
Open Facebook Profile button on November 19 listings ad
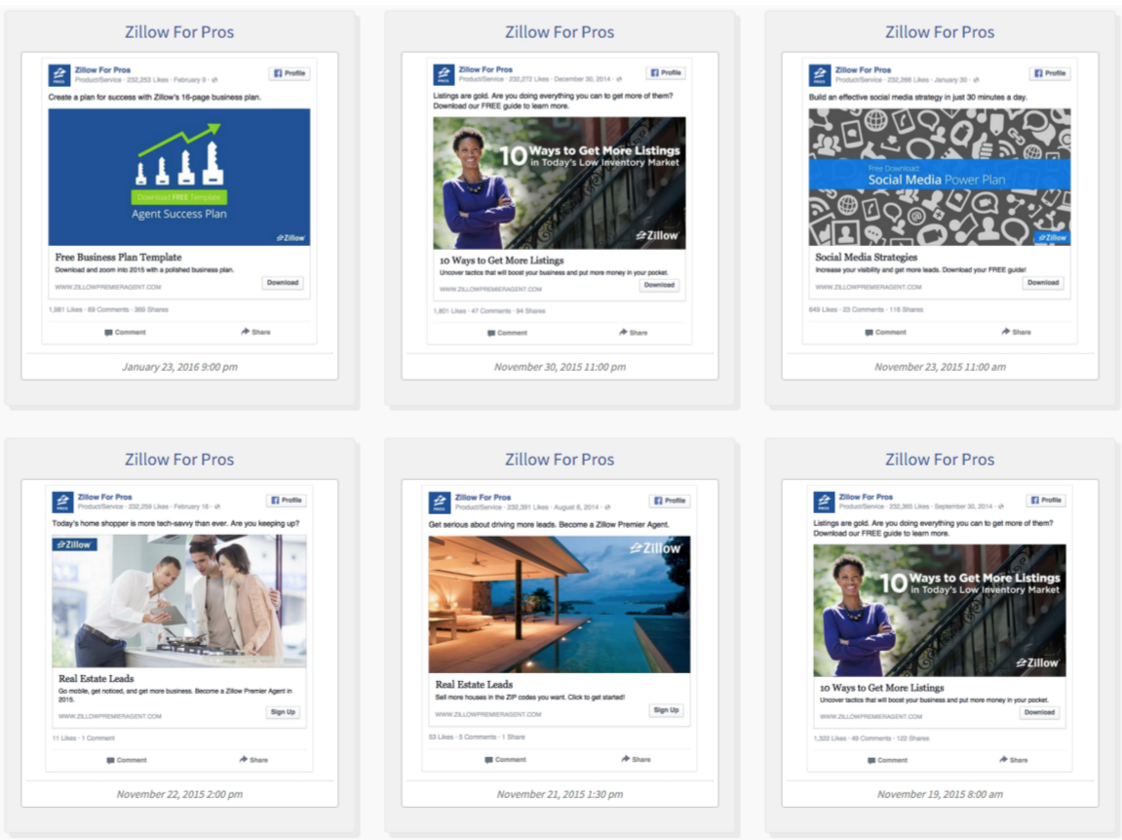(x=1048, y=500)
